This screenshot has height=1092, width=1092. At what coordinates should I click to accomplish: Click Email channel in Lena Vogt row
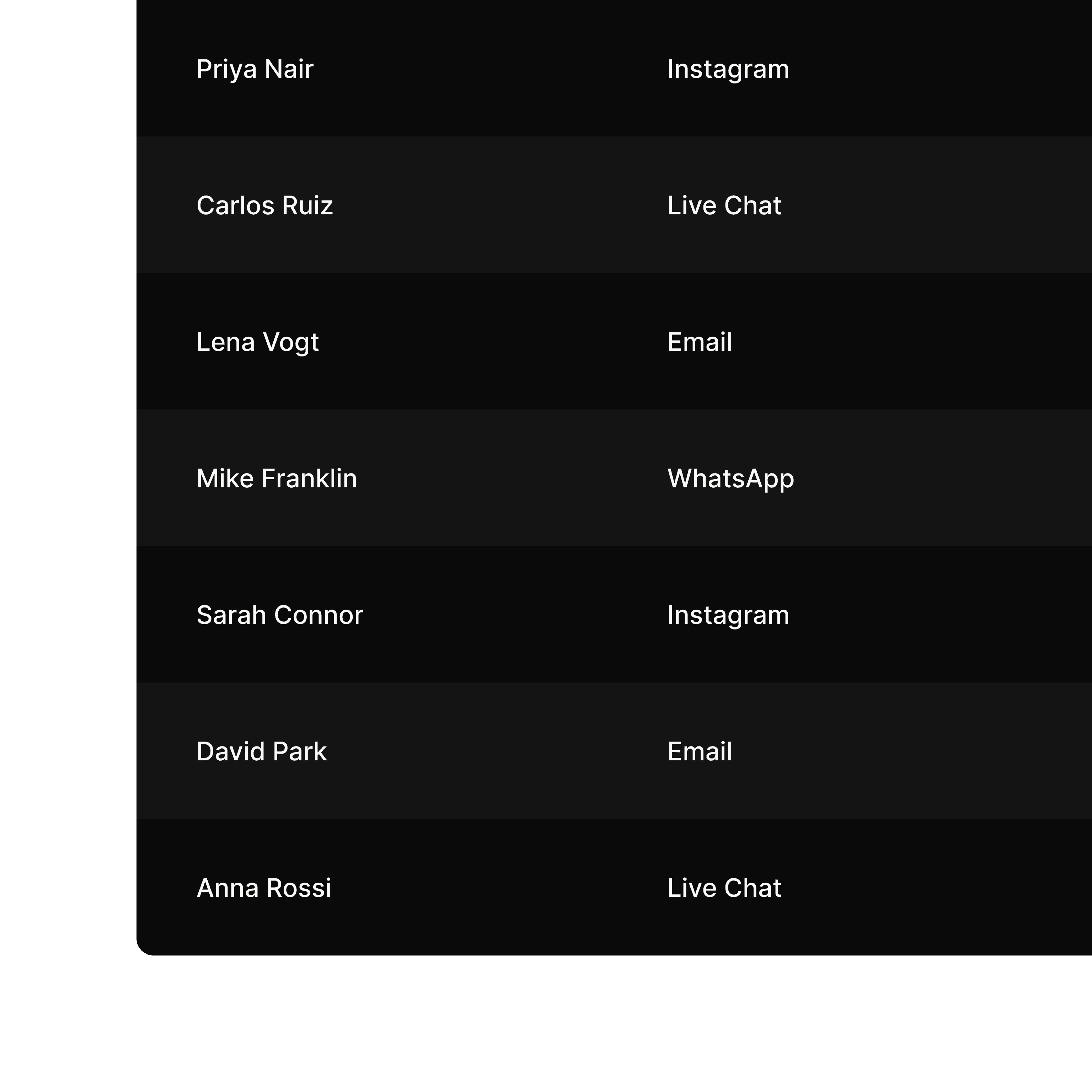point(700,342)
